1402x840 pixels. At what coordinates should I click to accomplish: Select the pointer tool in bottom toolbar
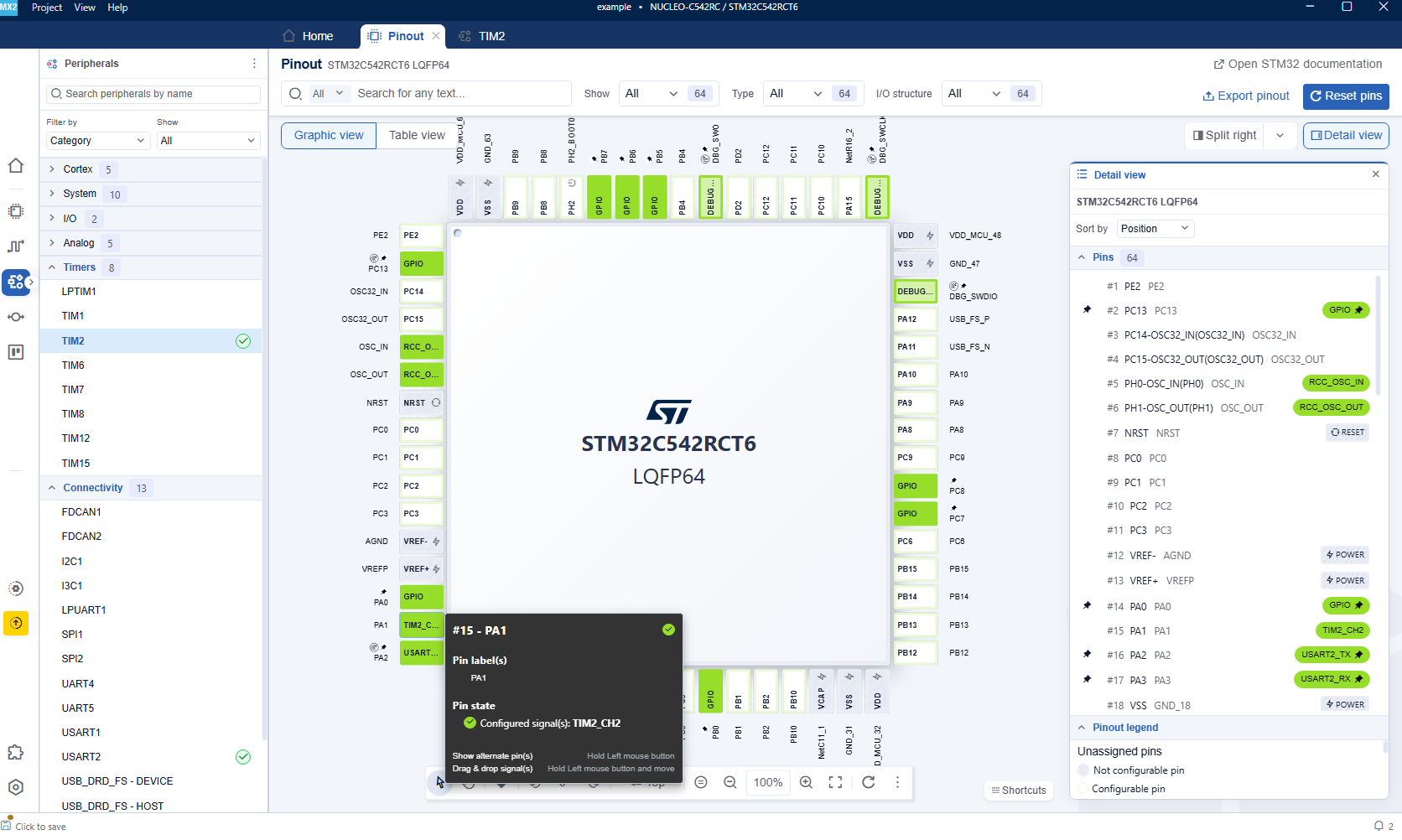440,782
